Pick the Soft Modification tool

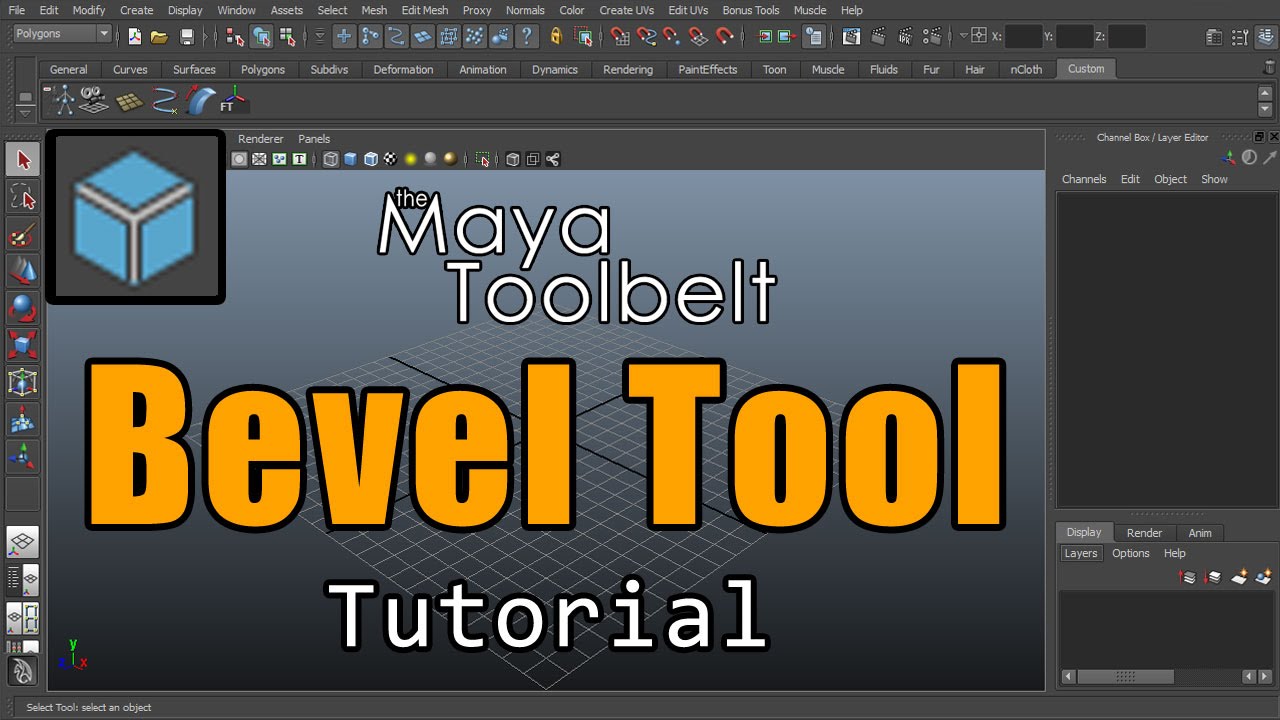pos(23,420)
